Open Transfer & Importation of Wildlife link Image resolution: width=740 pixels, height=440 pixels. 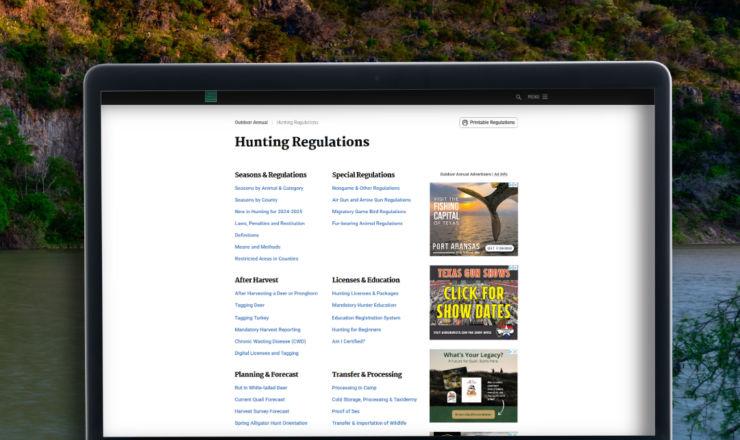(369, 423)
